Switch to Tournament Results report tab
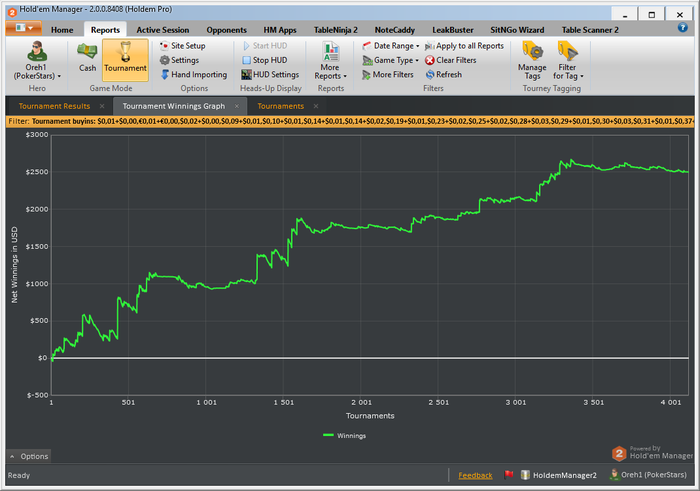Screen dimensions: 700x491 pos(54,106)
